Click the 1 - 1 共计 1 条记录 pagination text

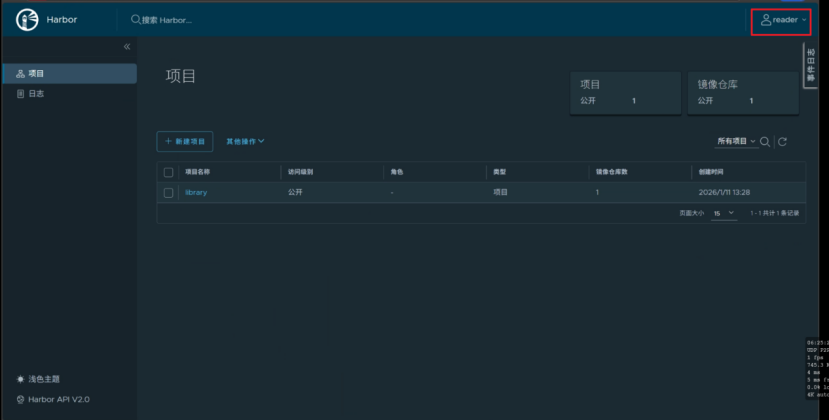(775, 213)
